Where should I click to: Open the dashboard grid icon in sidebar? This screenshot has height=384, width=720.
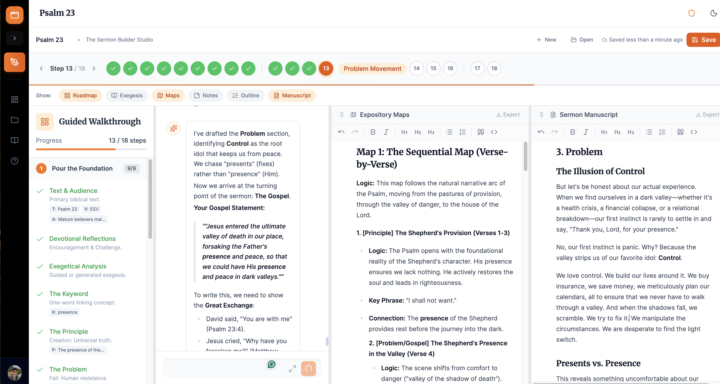click(14, 99)
